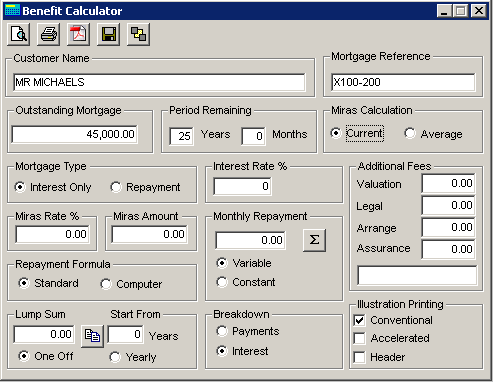This screenshot has width=493, height=382.
Task: Click the blank field under Assurance
Action: pyautogui.click(x=417, y=275)
